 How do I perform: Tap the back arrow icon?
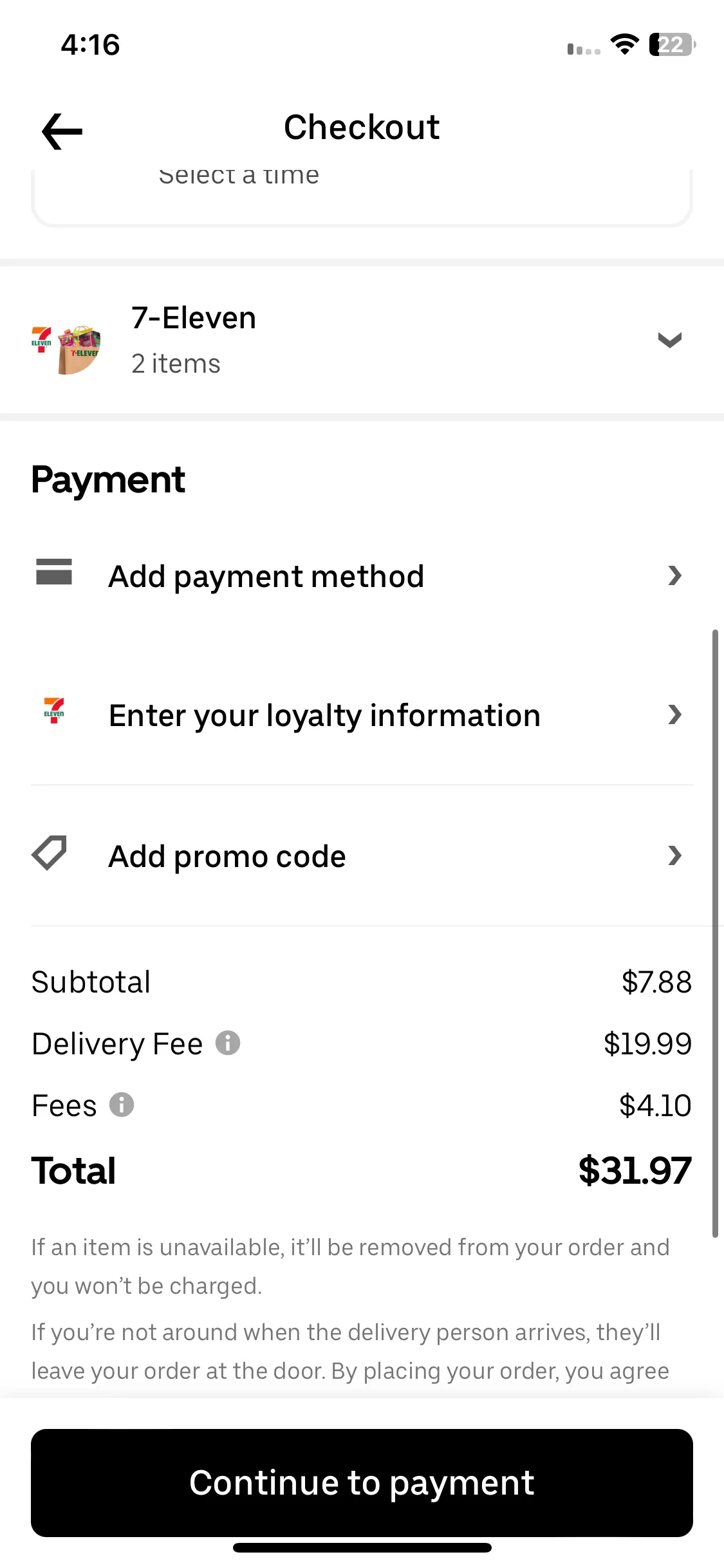tap(62, 131)
